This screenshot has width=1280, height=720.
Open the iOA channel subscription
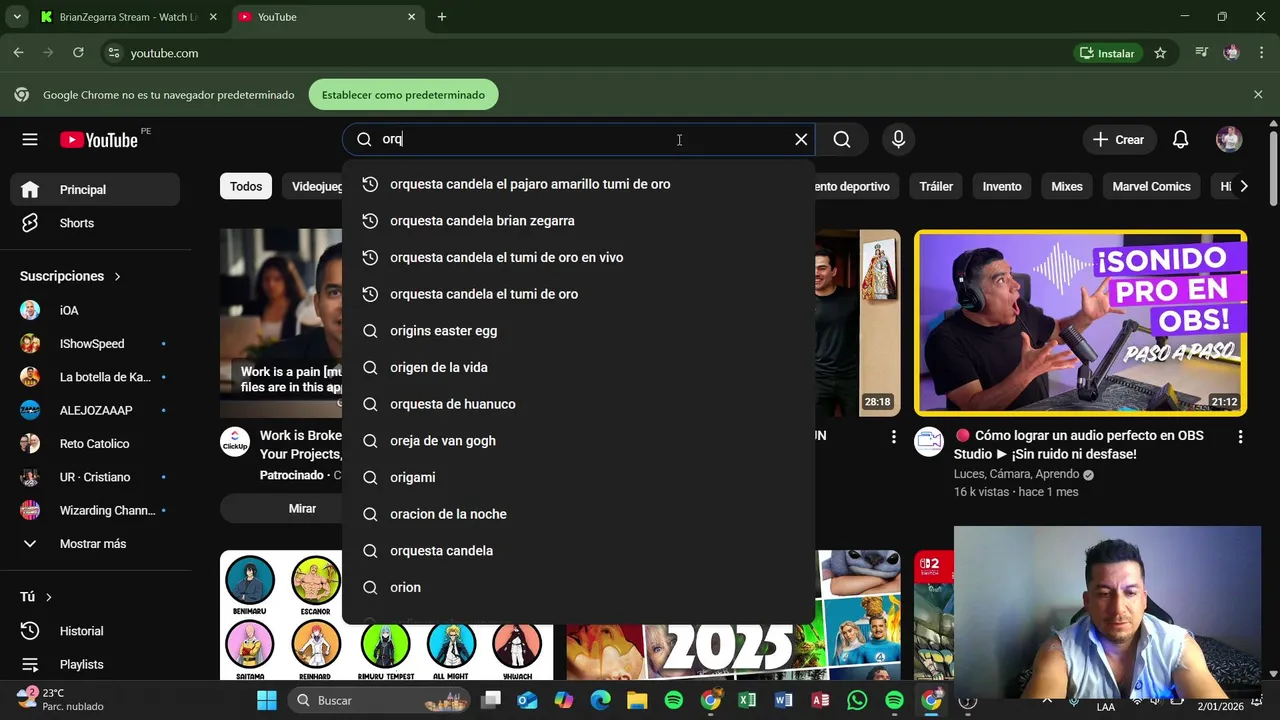point(95,310)
